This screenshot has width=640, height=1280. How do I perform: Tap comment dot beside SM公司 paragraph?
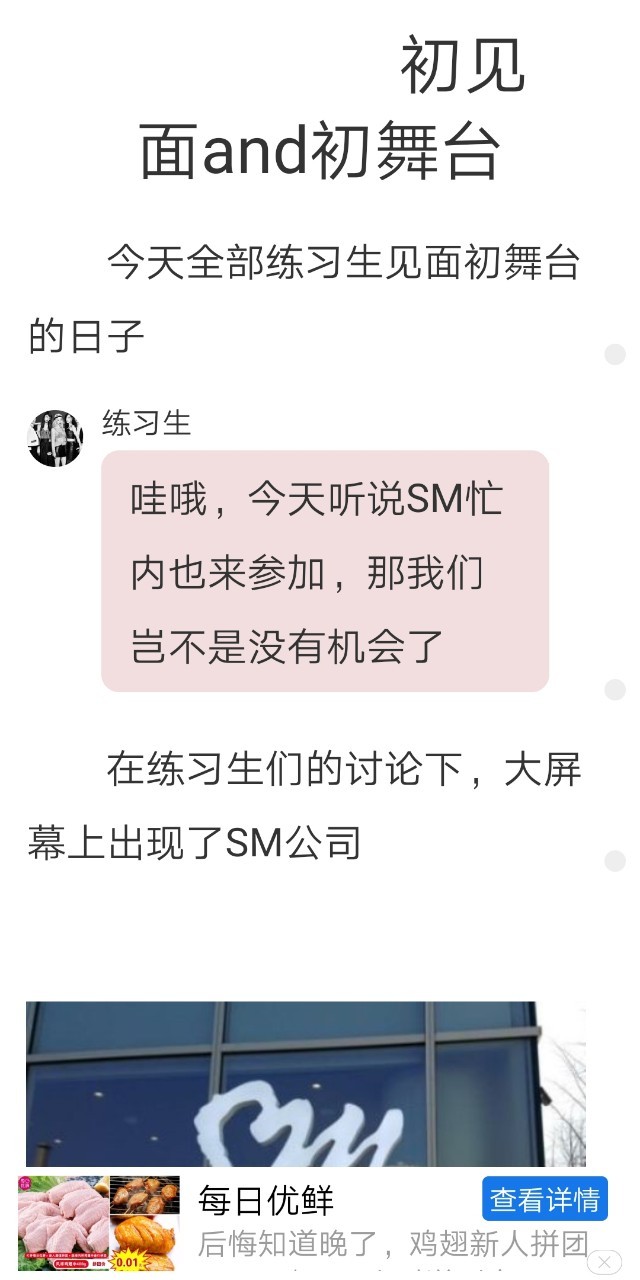(615, 861)
